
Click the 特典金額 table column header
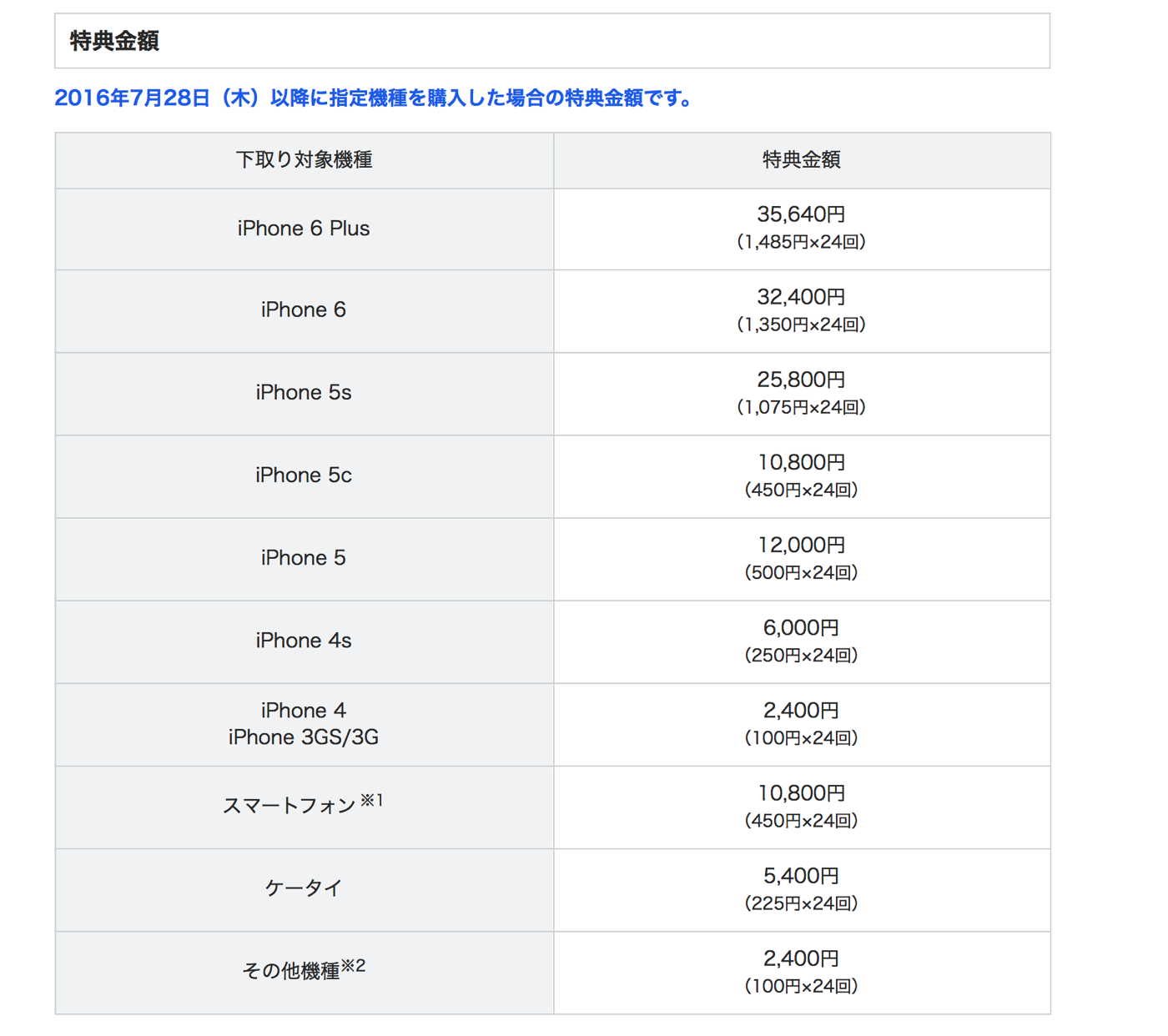coord(802,160)
